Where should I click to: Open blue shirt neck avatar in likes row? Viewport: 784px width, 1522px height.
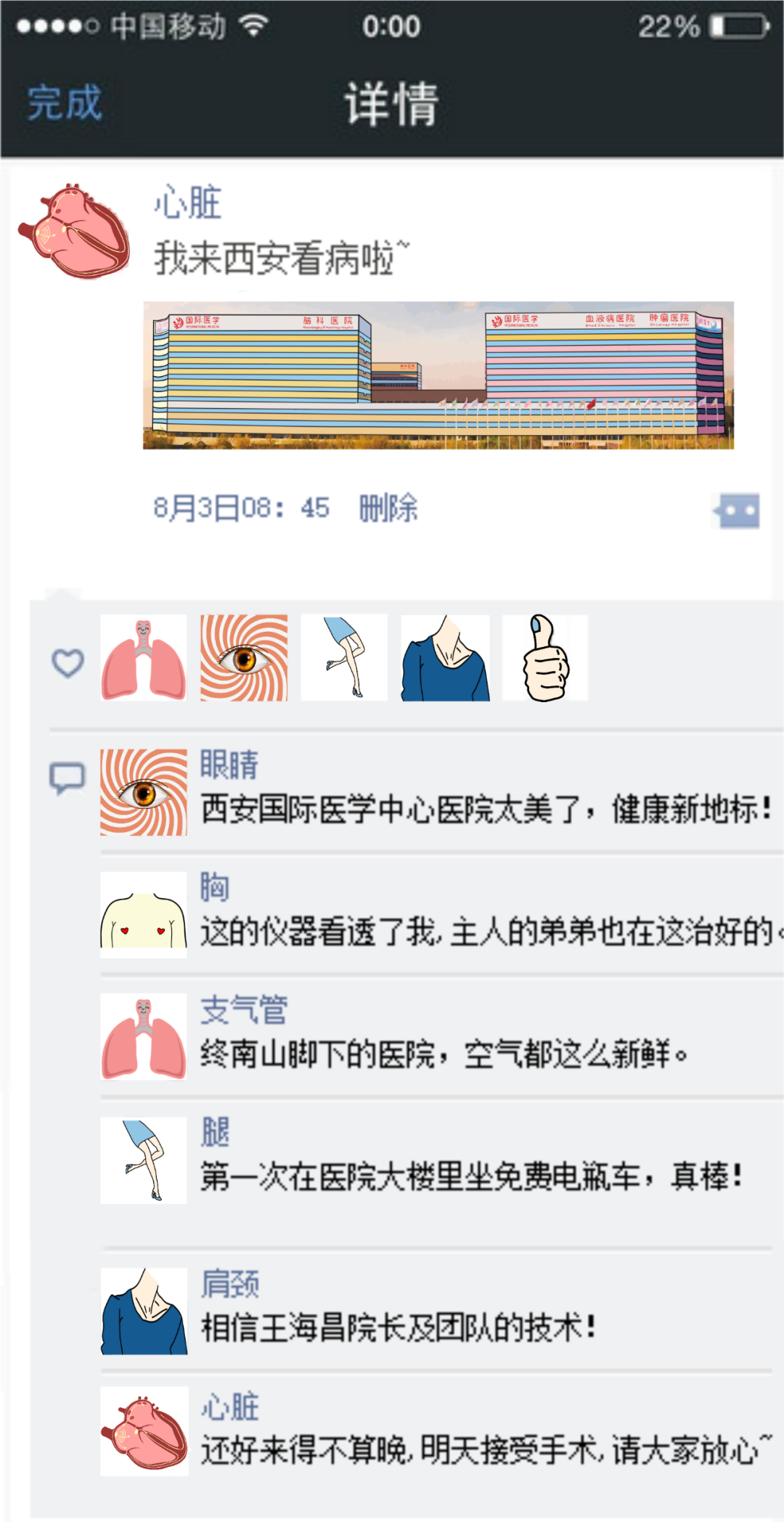click(445, 658)
